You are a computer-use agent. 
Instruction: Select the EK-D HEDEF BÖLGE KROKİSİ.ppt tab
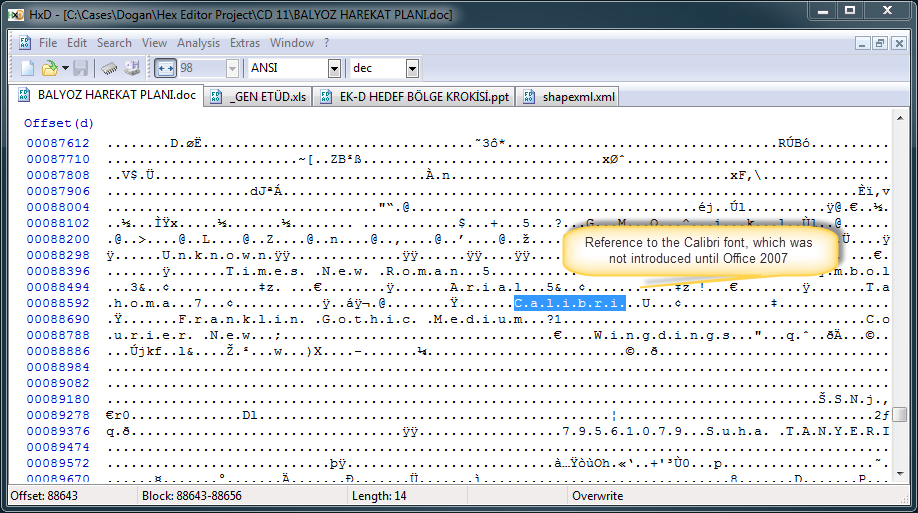coord(416,97)
